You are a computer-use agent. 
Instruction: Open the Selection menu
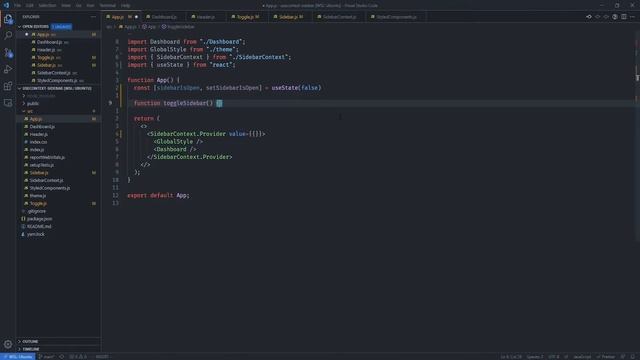(47, 5)
